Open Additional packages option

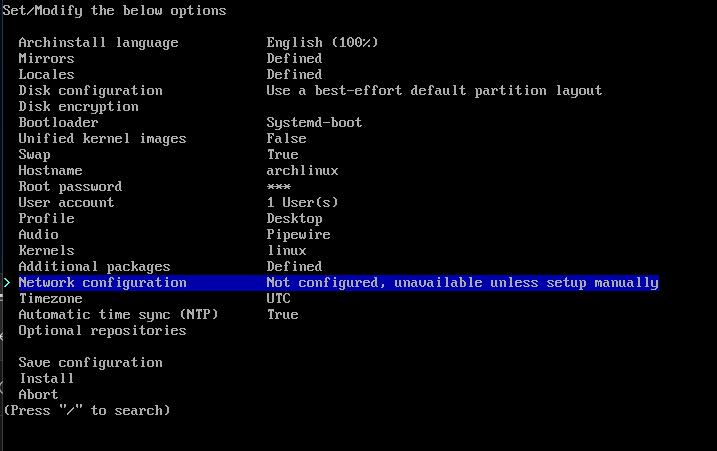tap(94, 267)
